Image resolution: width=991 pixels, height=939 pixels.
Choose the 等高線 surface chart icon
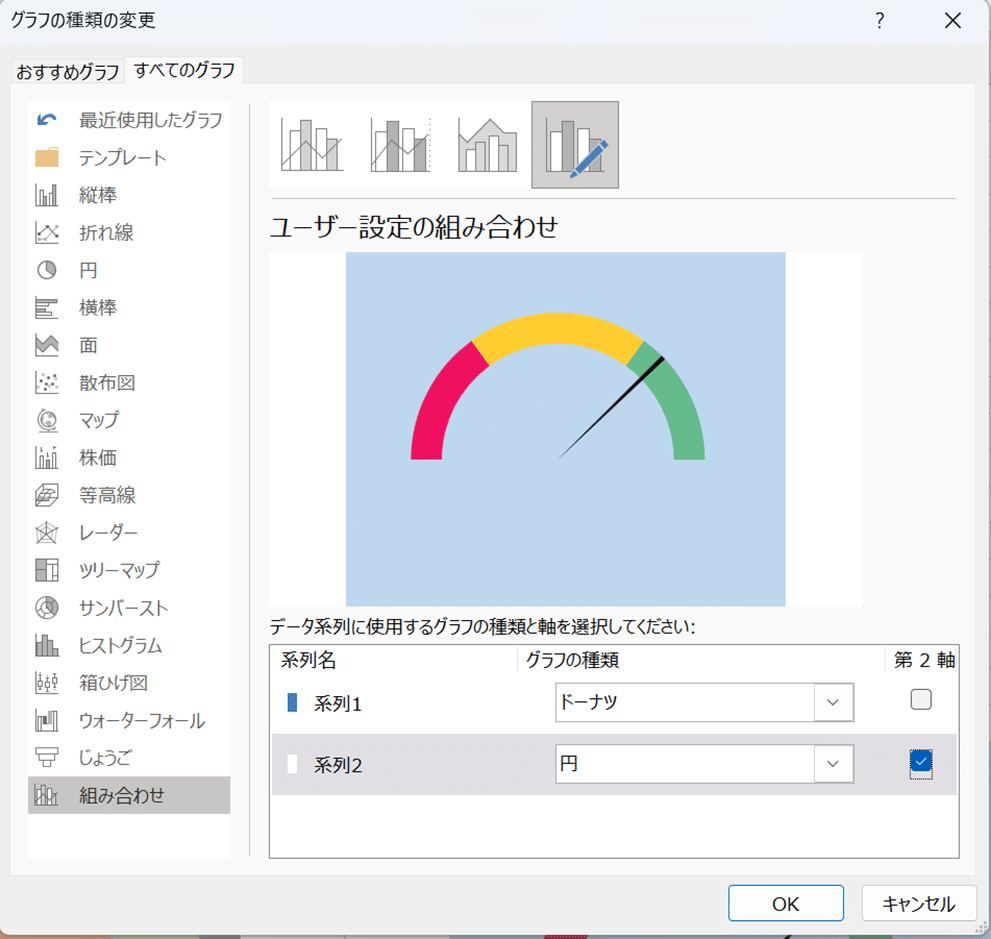47,495
